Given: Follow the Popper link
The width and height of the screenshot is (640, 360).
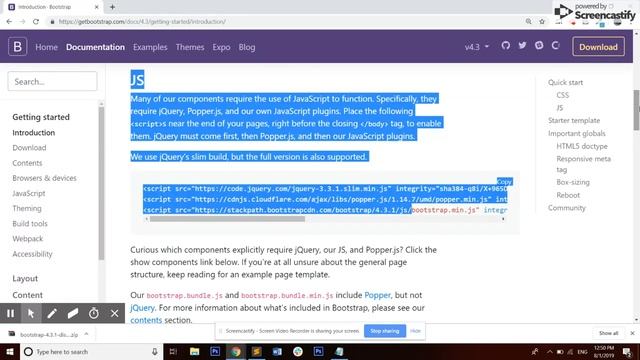Looking at the screenshot, I should [378, 295].
